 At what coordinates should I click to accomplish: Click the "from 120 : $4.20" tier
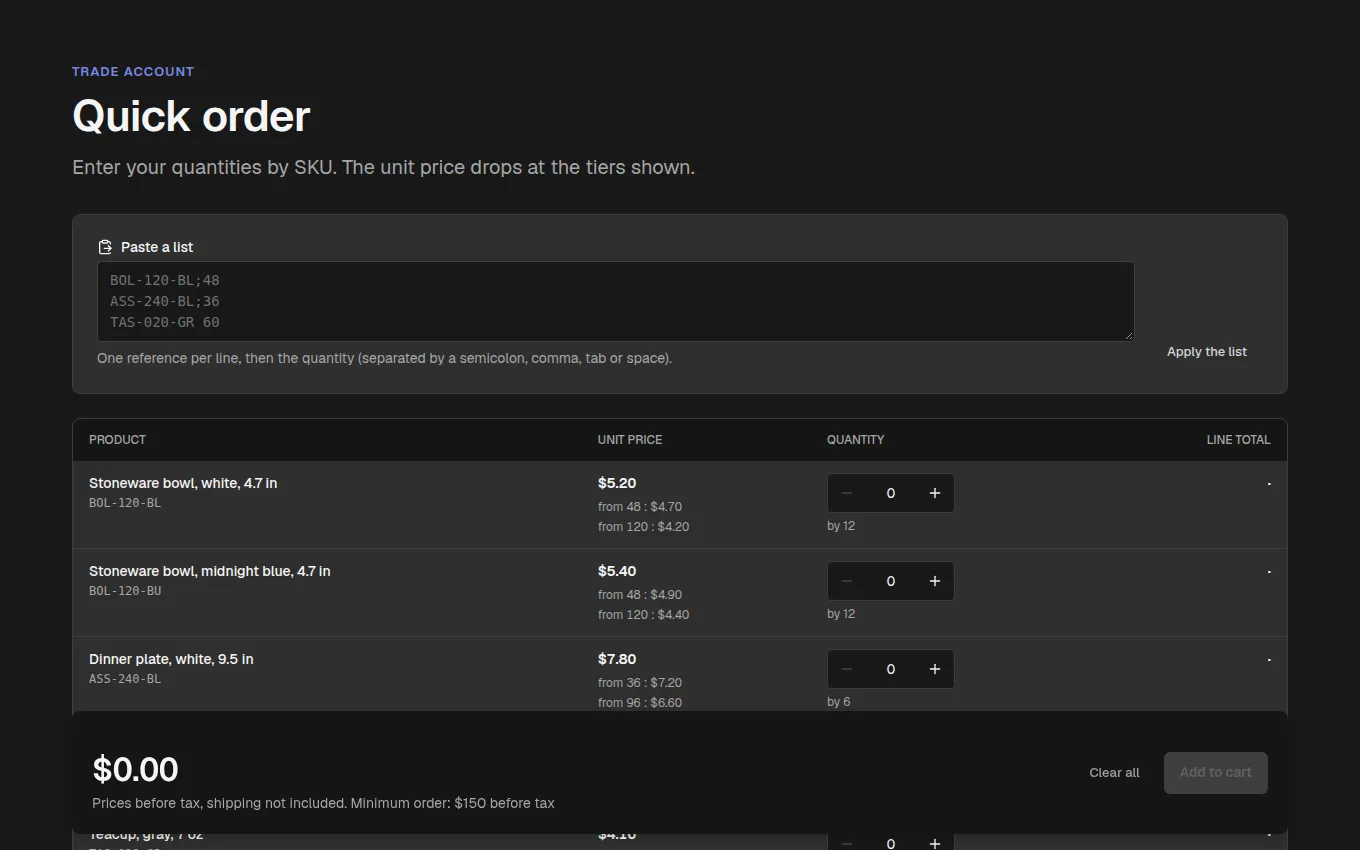point(644,527)
